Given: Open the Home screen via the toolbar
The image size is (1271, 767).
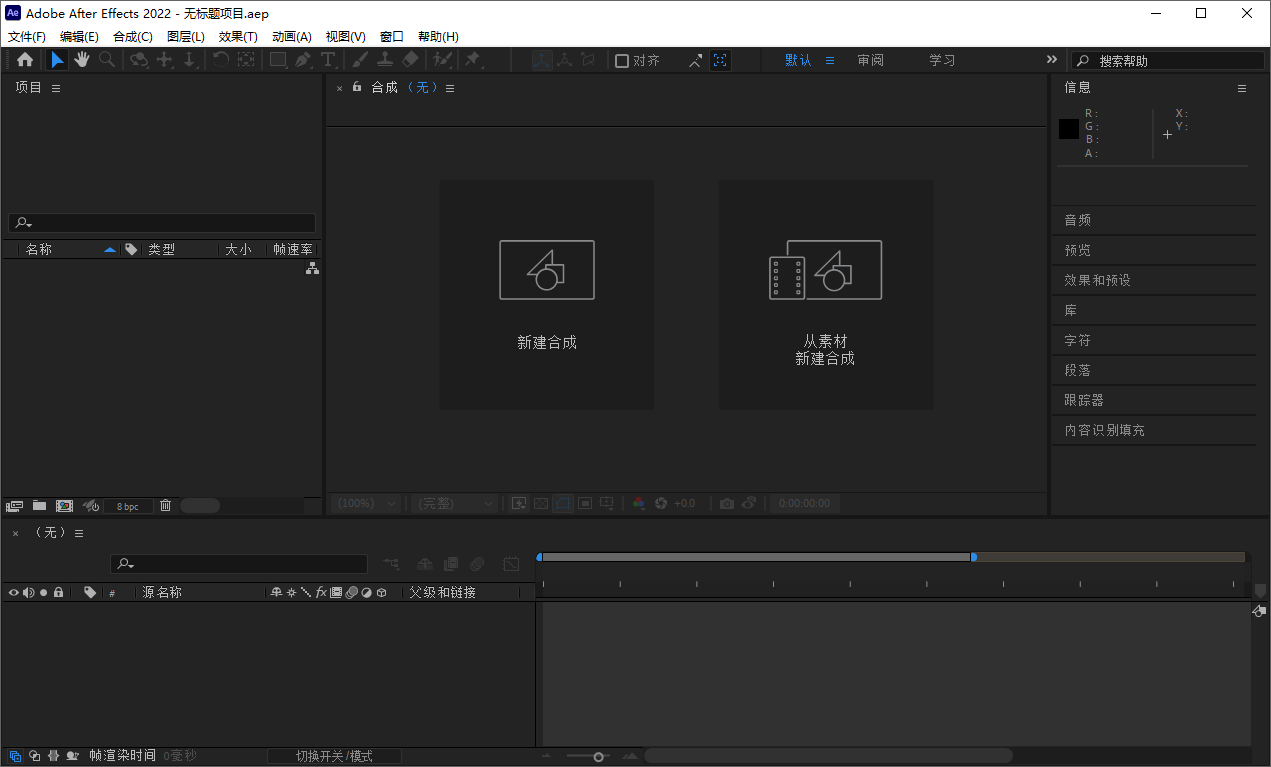Looking at the screenshot, I should pyautogui.click(x=25, y=59).
